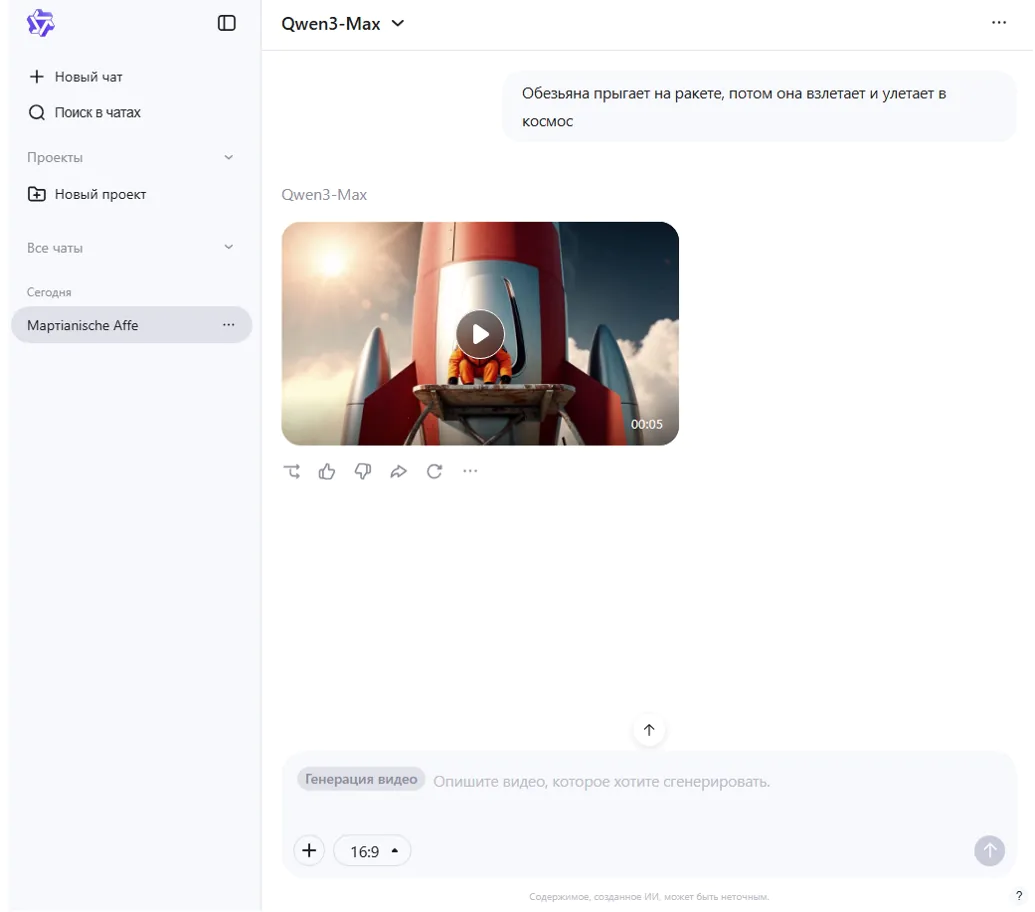The height and width of the screenshot is (912, 1035).
Task: Click the Проекты section heading
Action: click(x=55, y=157)
